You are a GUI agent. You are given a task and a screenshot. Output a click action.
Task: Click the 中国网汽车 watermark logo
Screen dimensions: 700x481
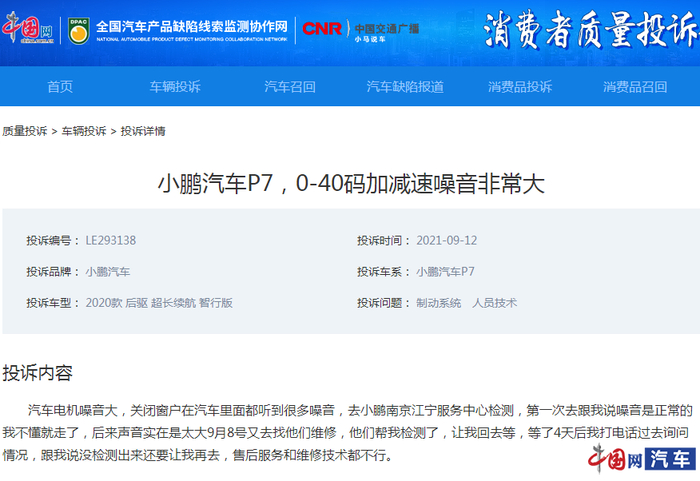(642, 458)
